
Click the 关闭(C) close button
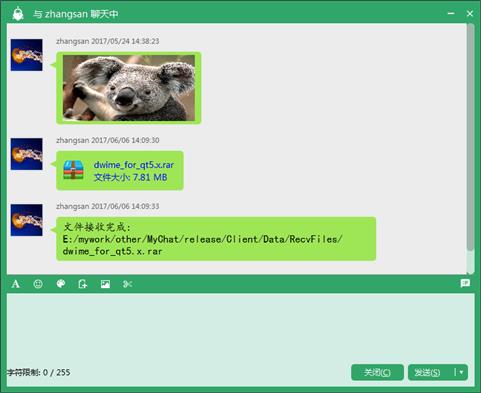click(377, 372)
